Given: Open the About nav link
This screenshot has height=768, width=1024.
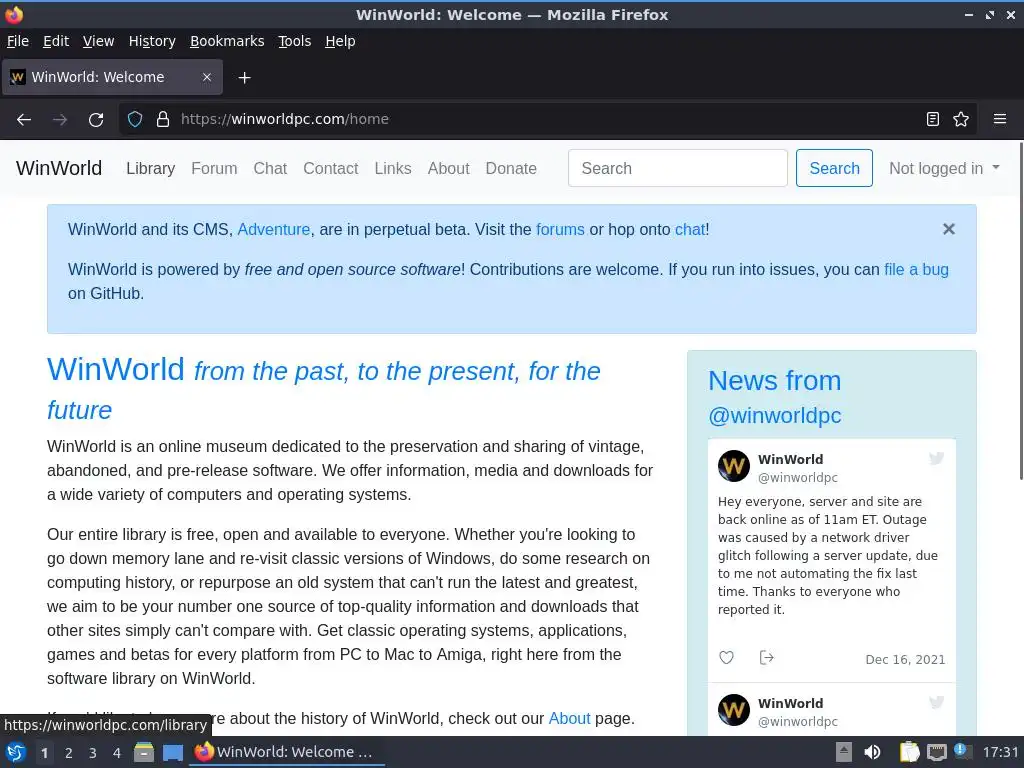Looking at the screenshot, I should point(448,168).
